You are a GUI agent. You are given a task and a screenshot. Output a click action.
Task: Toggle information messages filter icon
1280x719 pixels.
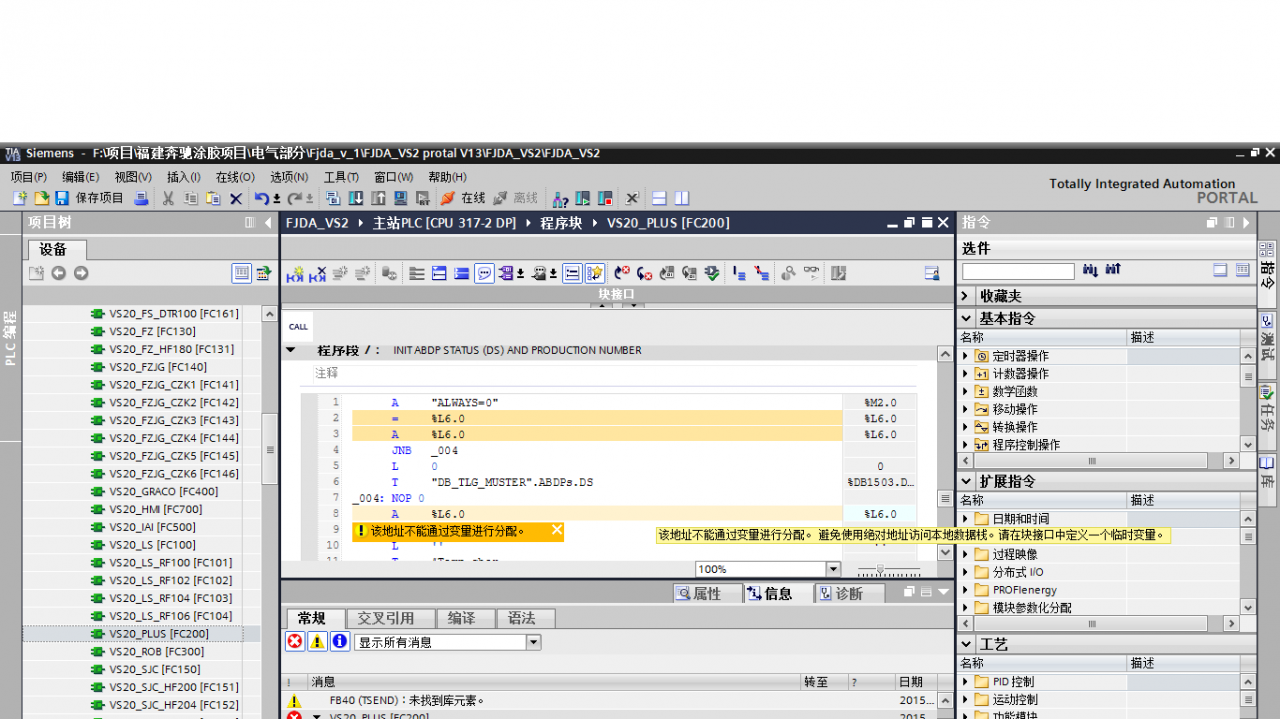click(339, 642)
